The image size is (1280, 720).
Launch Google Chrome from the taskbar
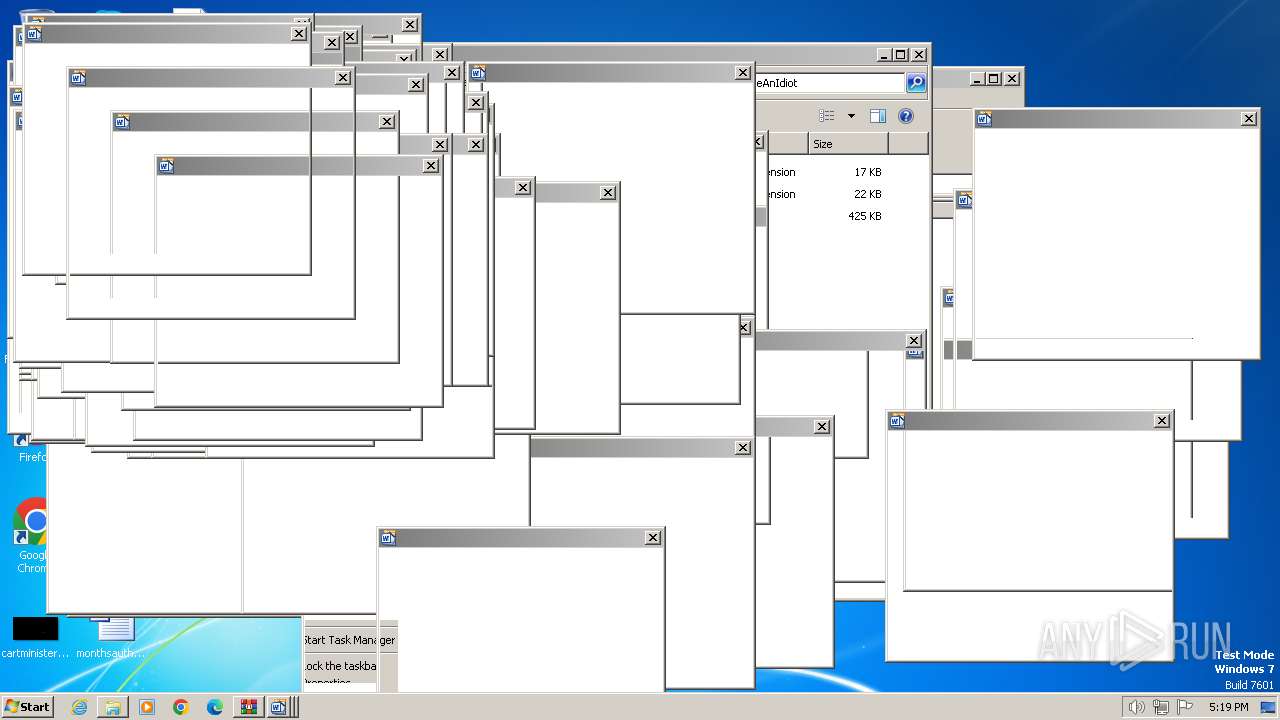pos(181,707)
